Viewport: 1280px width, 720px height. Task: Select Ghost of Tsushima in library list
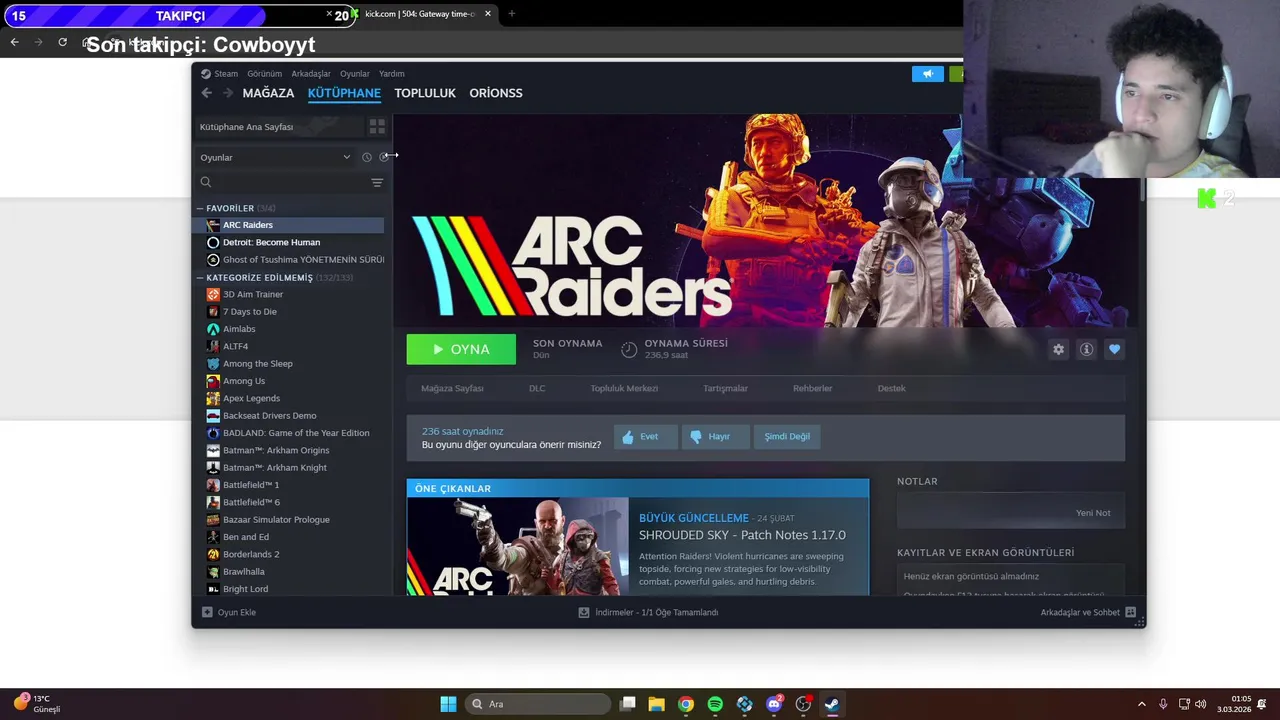pos(288,260)
